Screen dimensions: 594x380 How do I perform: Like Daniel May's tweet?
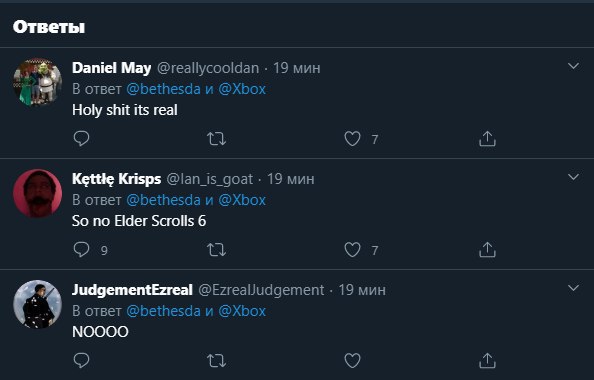tap(352, 139)
